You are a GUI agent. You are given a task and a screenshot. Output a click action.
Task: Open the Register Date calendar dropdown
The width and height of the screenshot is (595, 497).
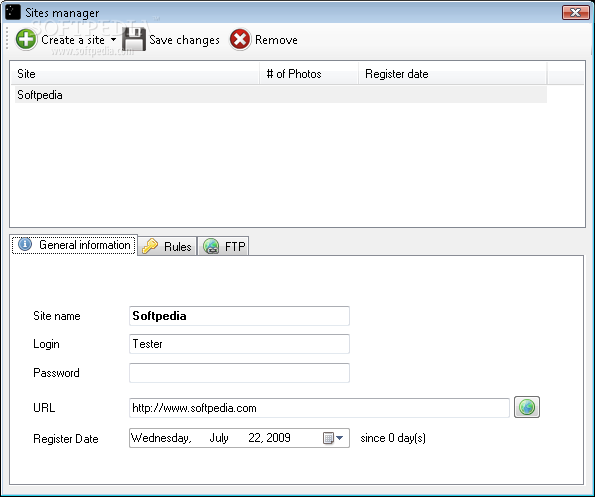tap(334, 438)
